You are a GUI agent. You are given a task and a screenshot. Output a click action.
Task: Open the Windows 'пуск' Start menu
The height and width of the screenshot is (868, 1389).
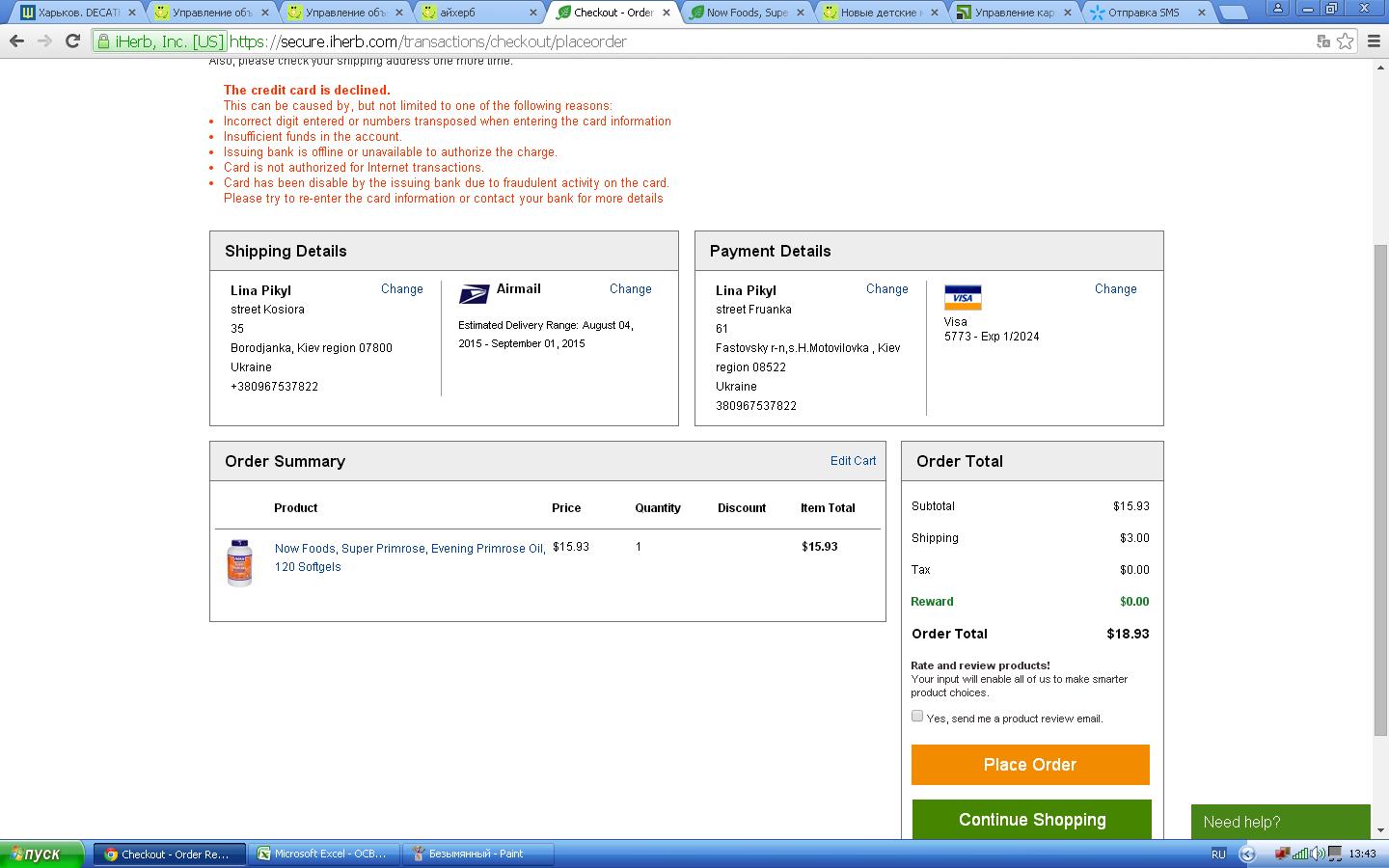tap(41, 854)
